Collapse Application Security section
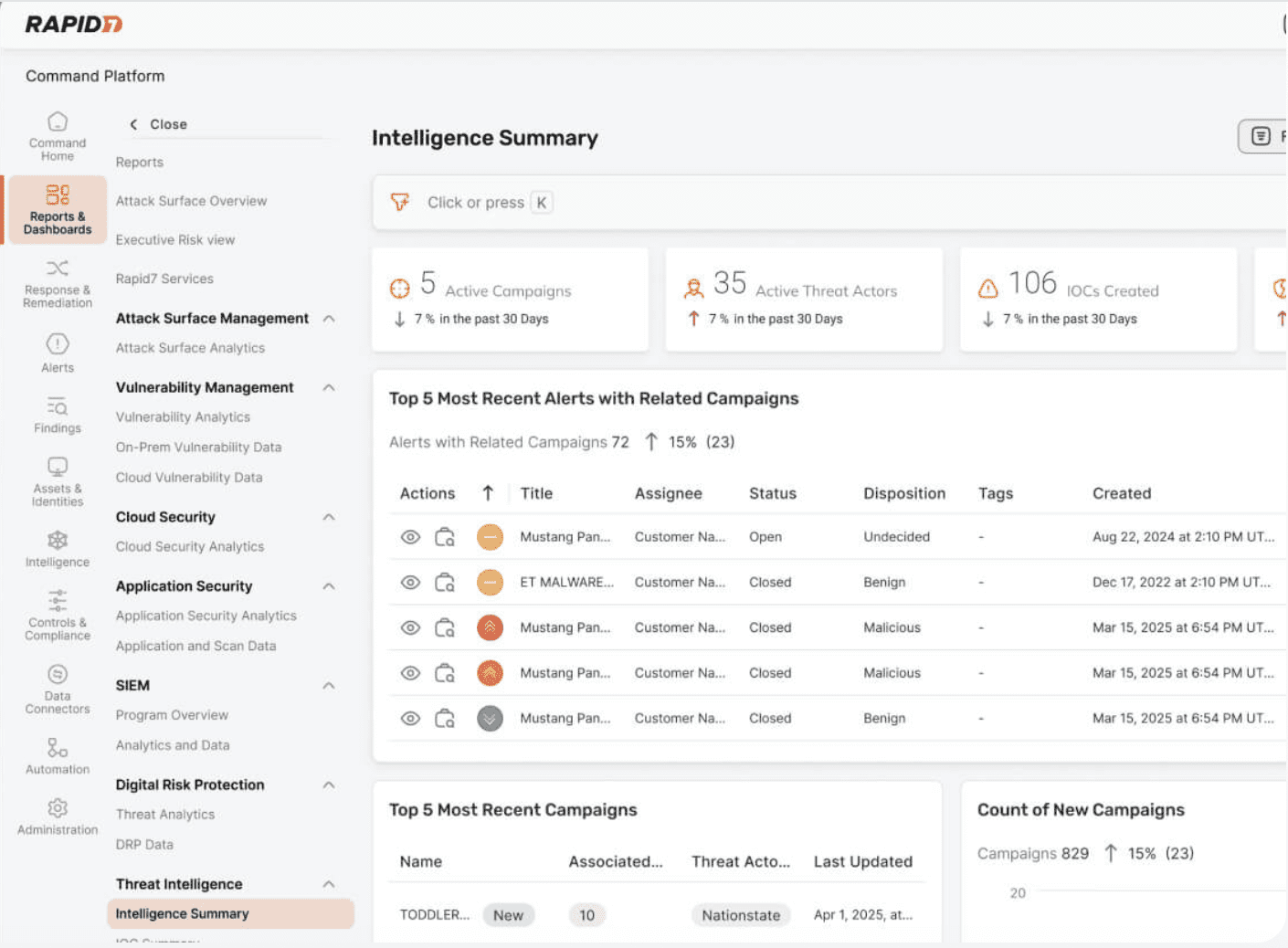 [329, 586]
